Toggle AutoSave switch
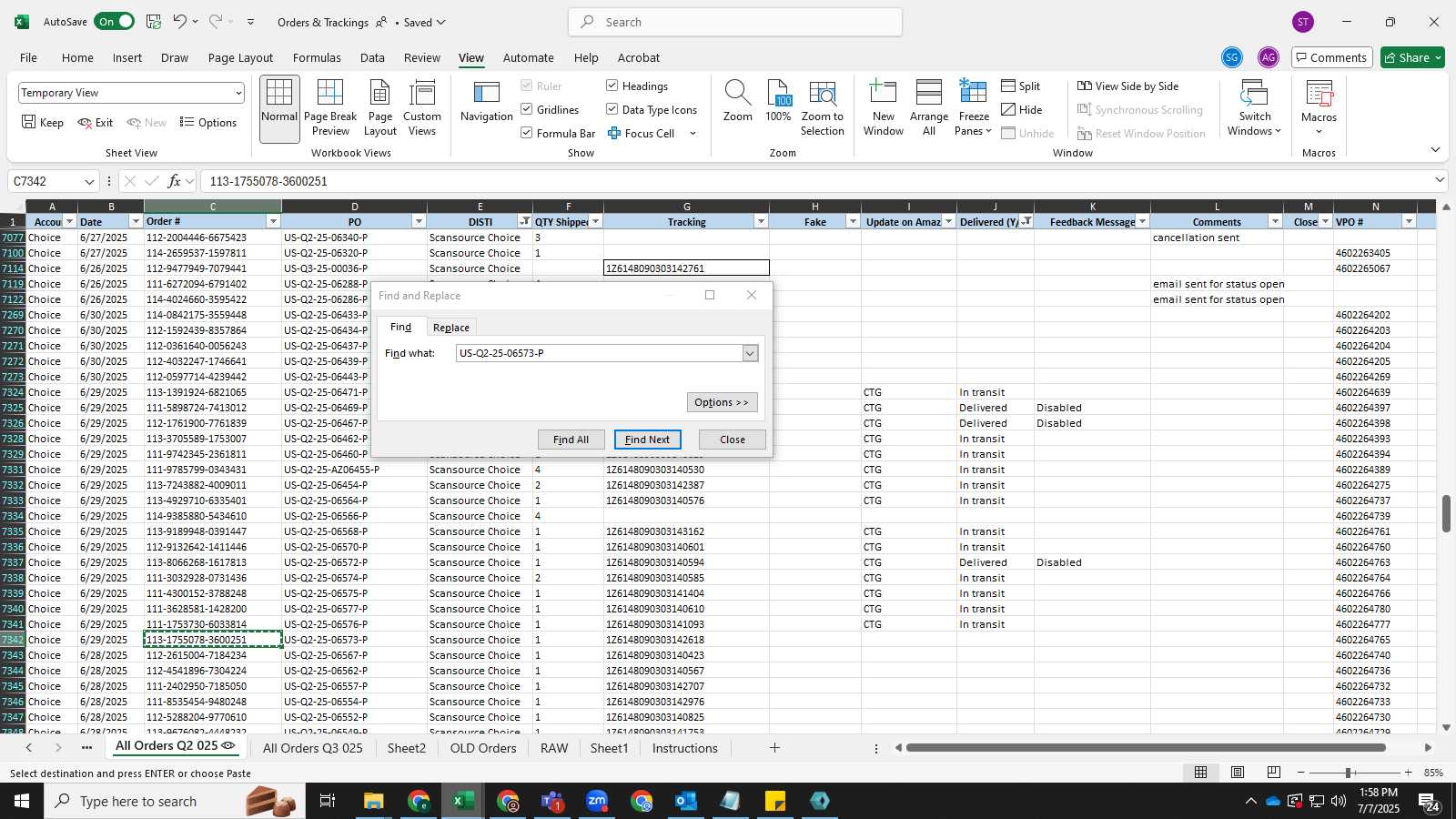 [x=115, y=21]
